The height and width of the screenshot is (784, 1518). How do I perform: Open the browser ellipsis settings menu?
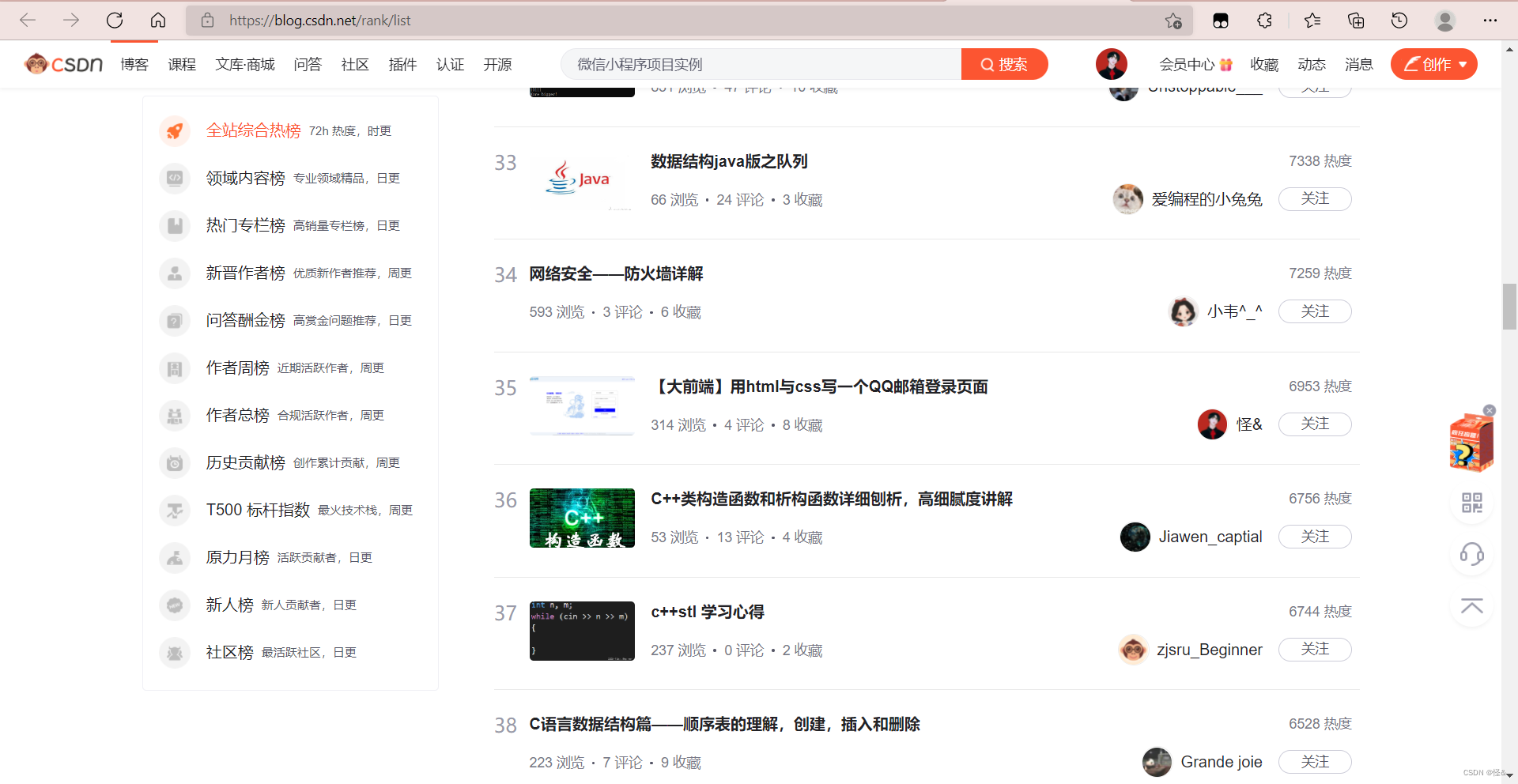tap(1490, 20)
